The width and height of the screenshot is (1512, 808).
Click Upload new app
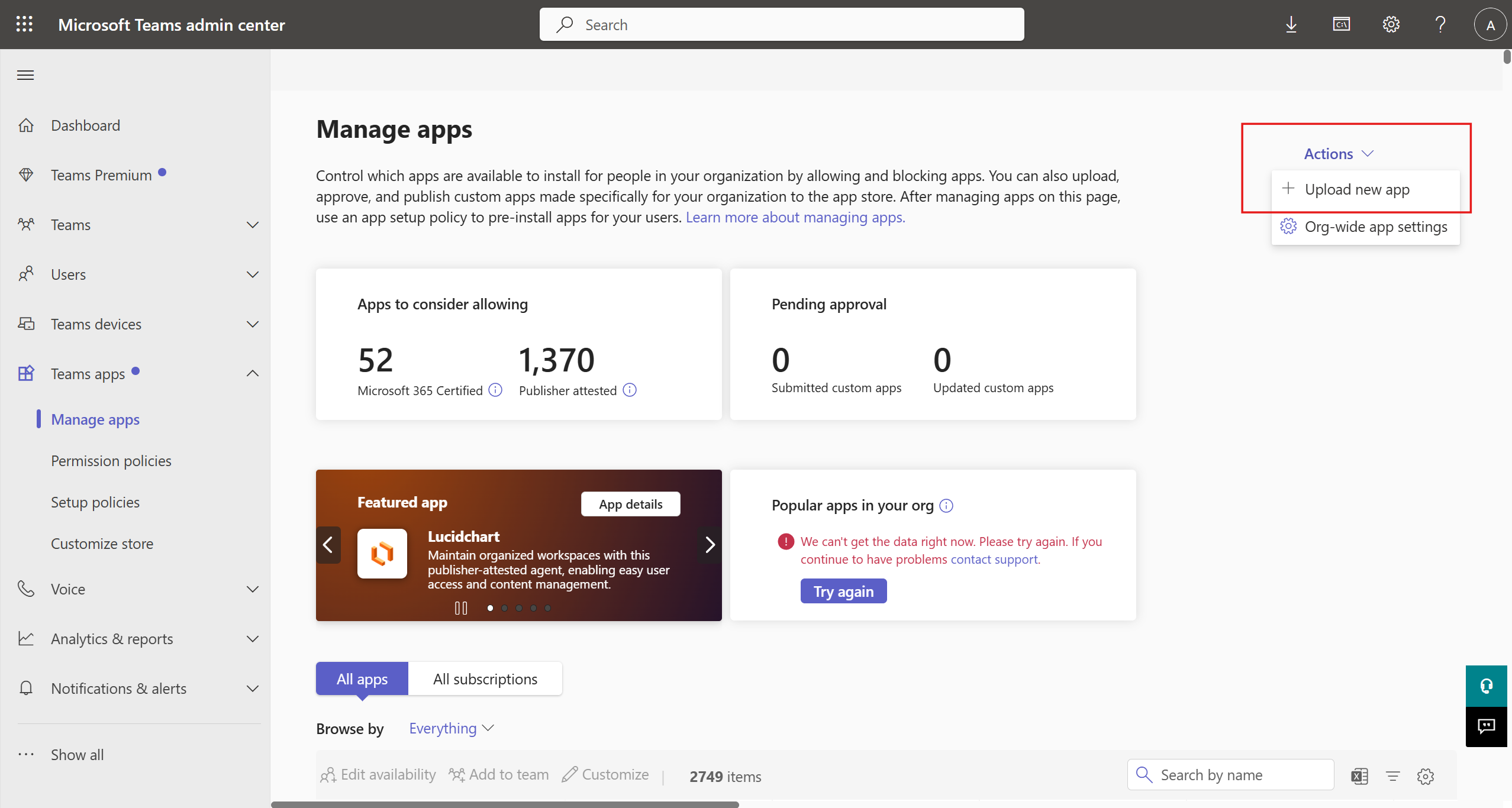(1358, 189)
